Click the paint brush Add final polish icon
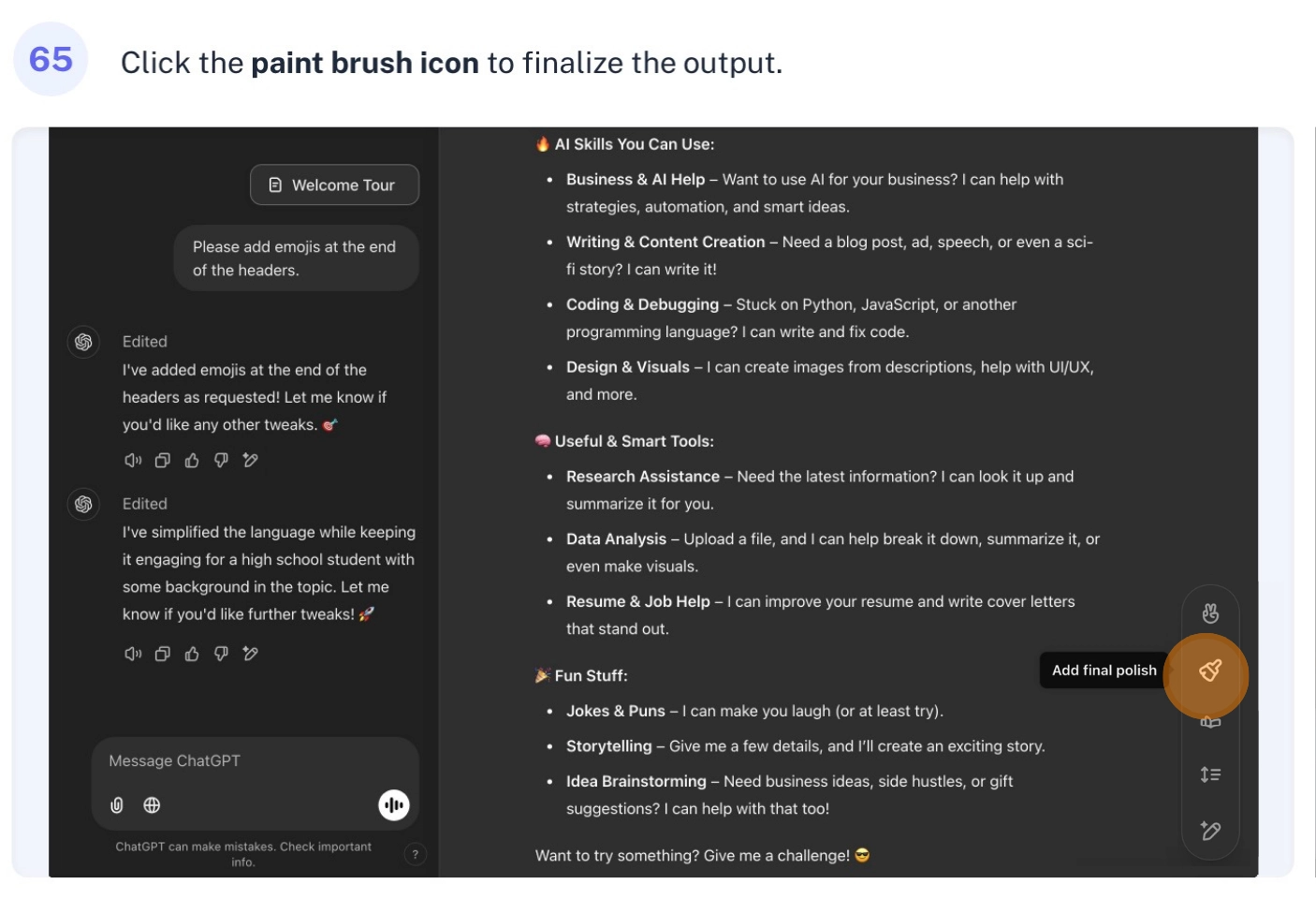This screenshot has height=899, width=1316. (x=1209, y=671)
